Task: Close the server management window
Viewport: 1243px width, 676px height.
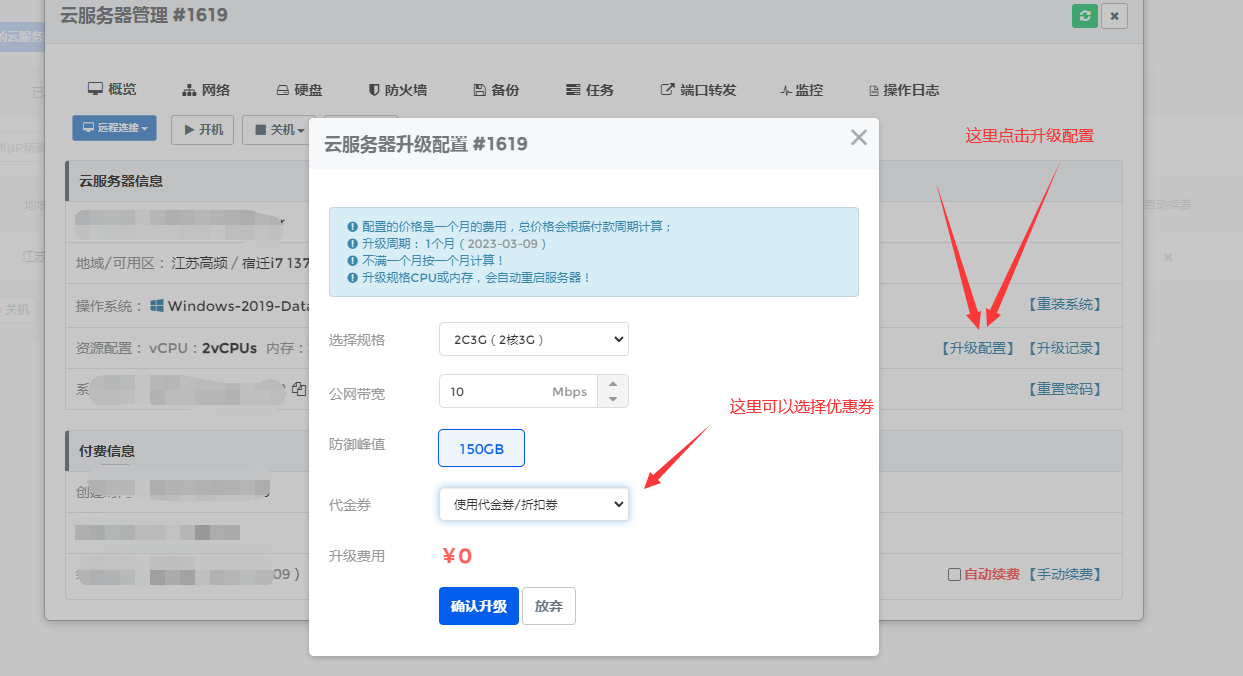Action: click(x=1115, y=16)
